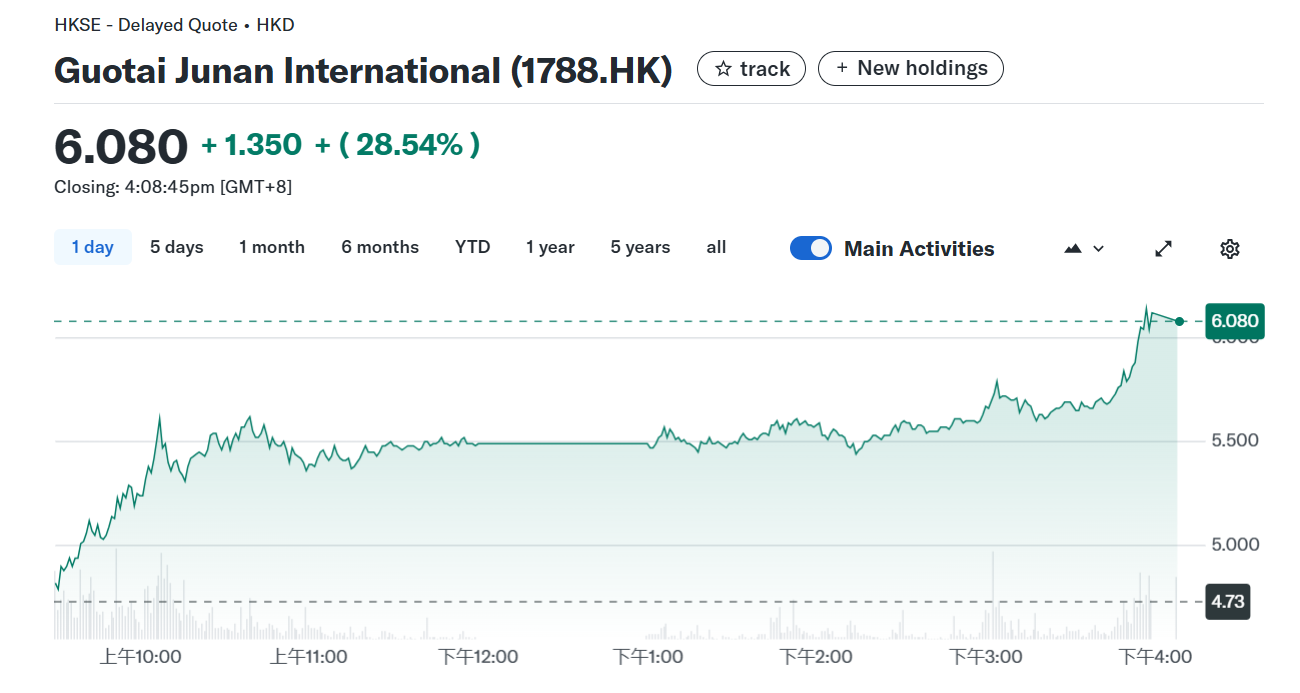This screenshot has width=1300, height=693.
Task: Click the latest price point marker dot
Action: point(1180,321)
